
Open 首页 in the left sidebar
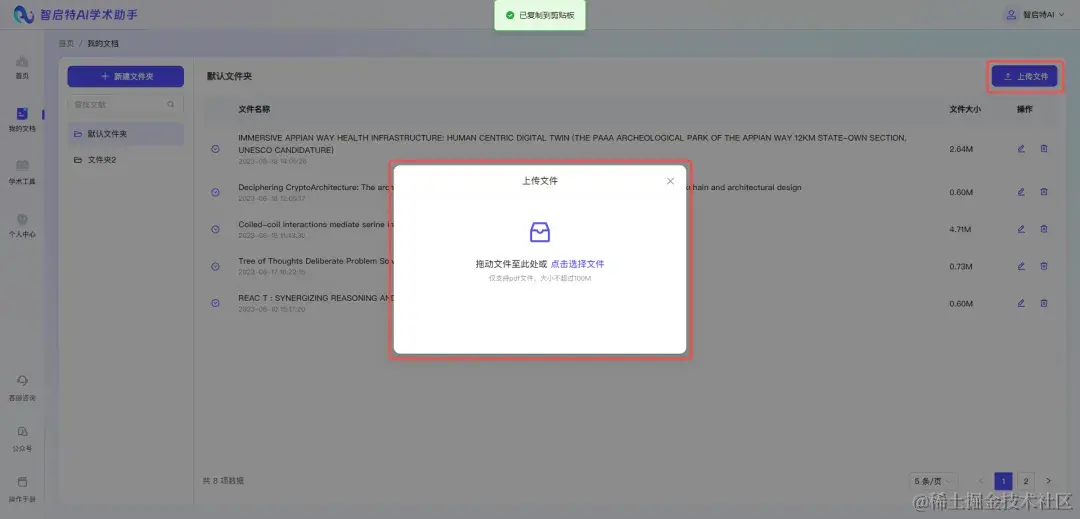pos(22,67)
